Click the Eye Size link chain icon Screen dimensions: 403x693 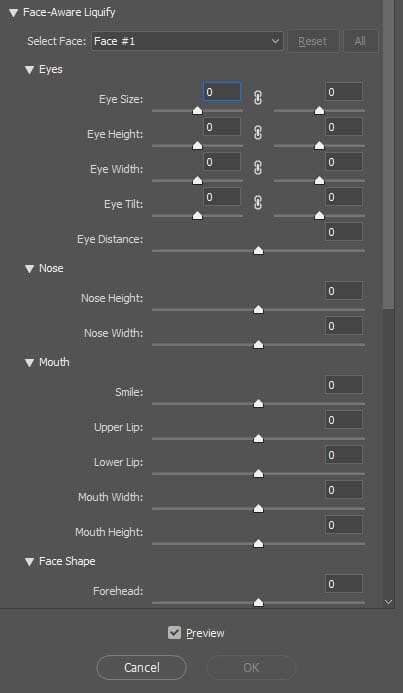coord(258,98)
